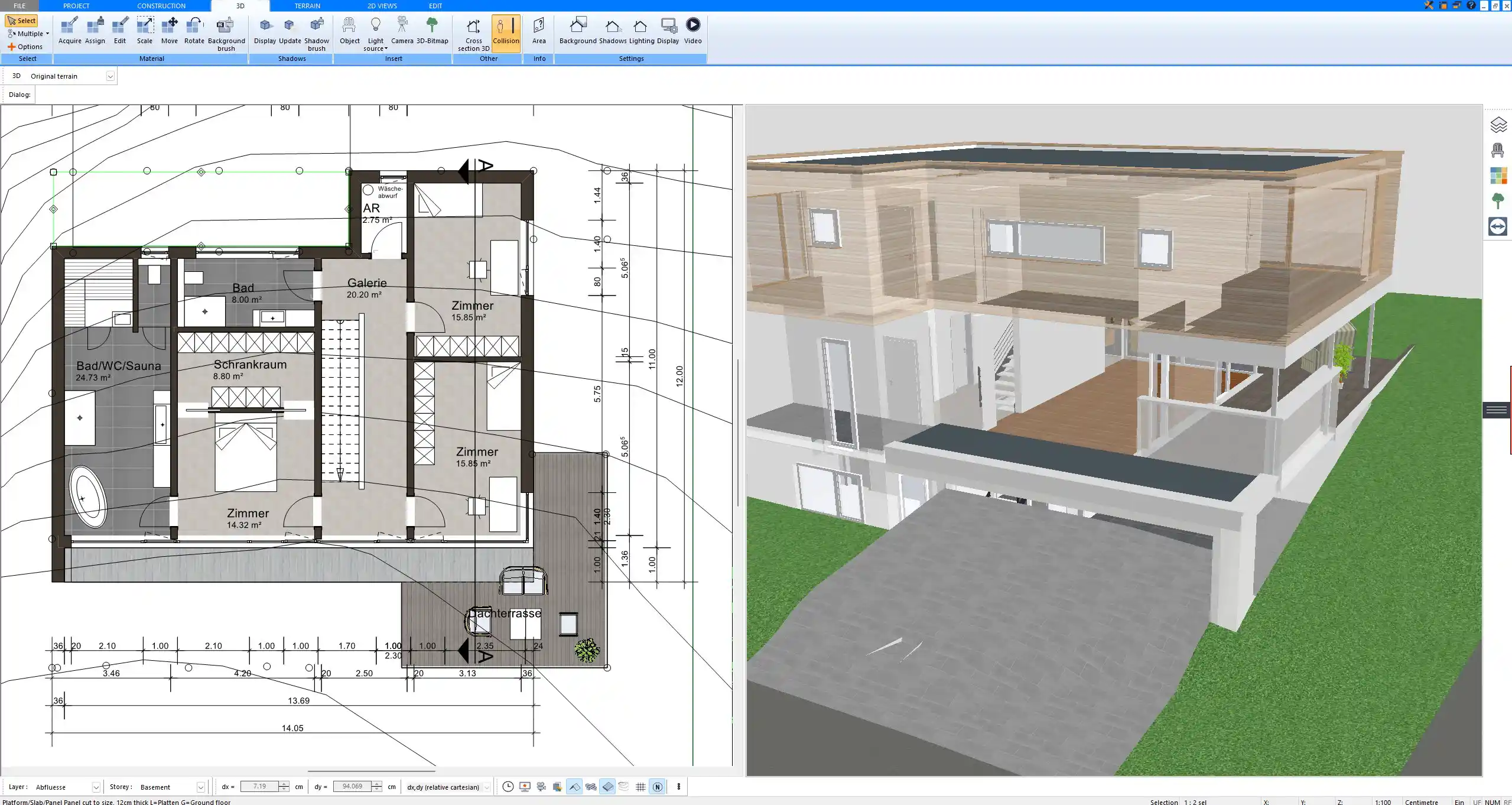The height and width of the screenshot is (805, 1512).
Task: Switch to the TERRAIN tab
Action: tap(307, 5)
